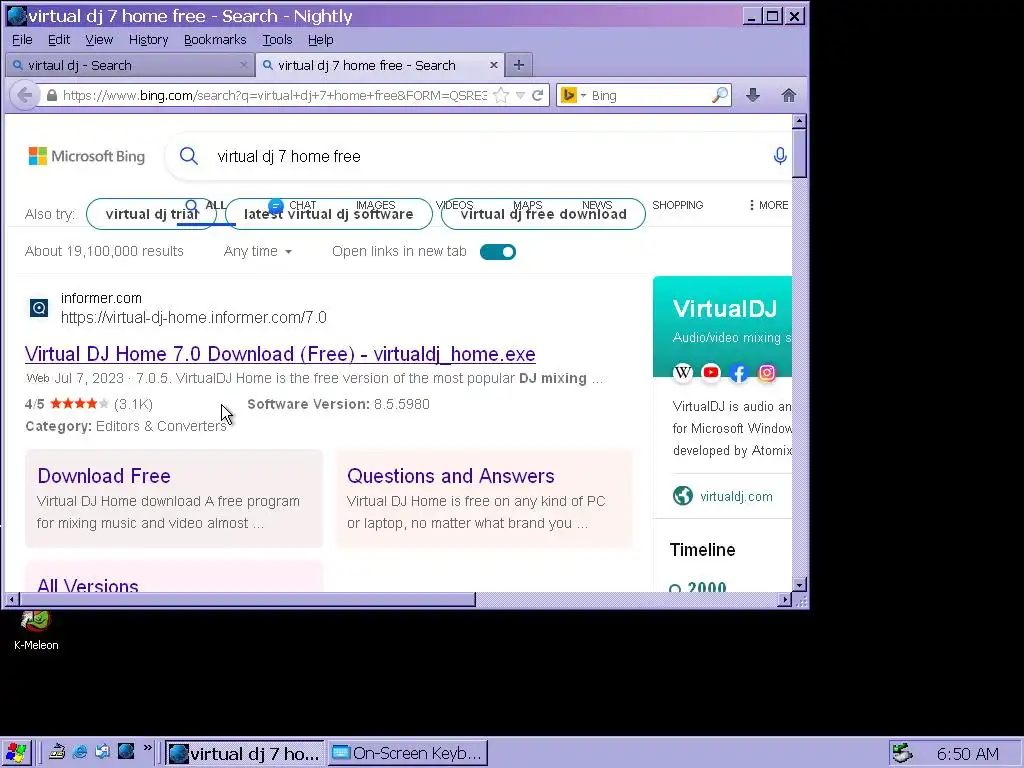Open the View menu
Screen dimensions: 1024x768
tap(99, 40)
